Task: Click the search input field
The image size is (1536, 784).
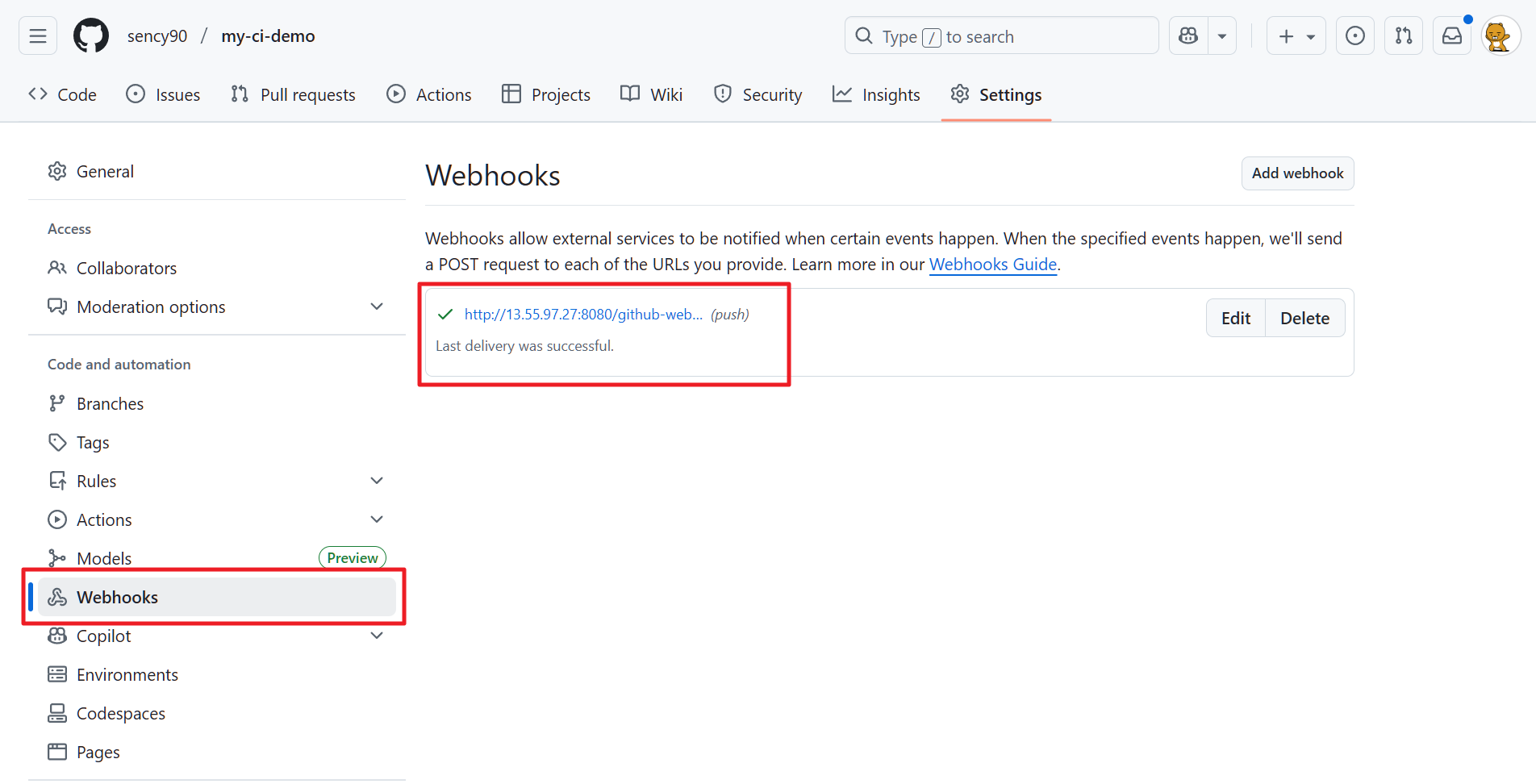Action: (x=1001, y=36)
